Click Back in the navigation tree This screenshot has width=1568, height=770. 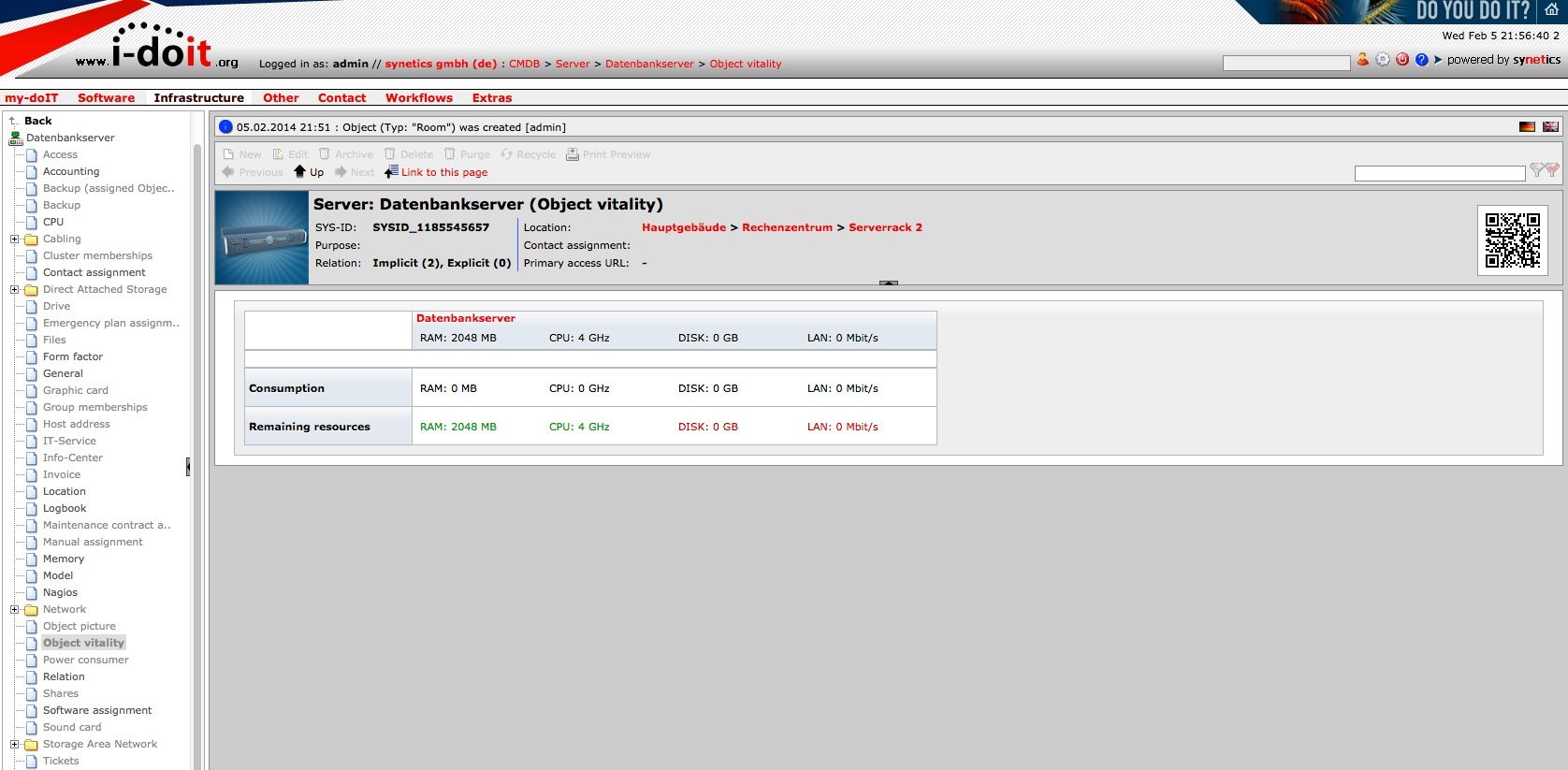(38, 121)
